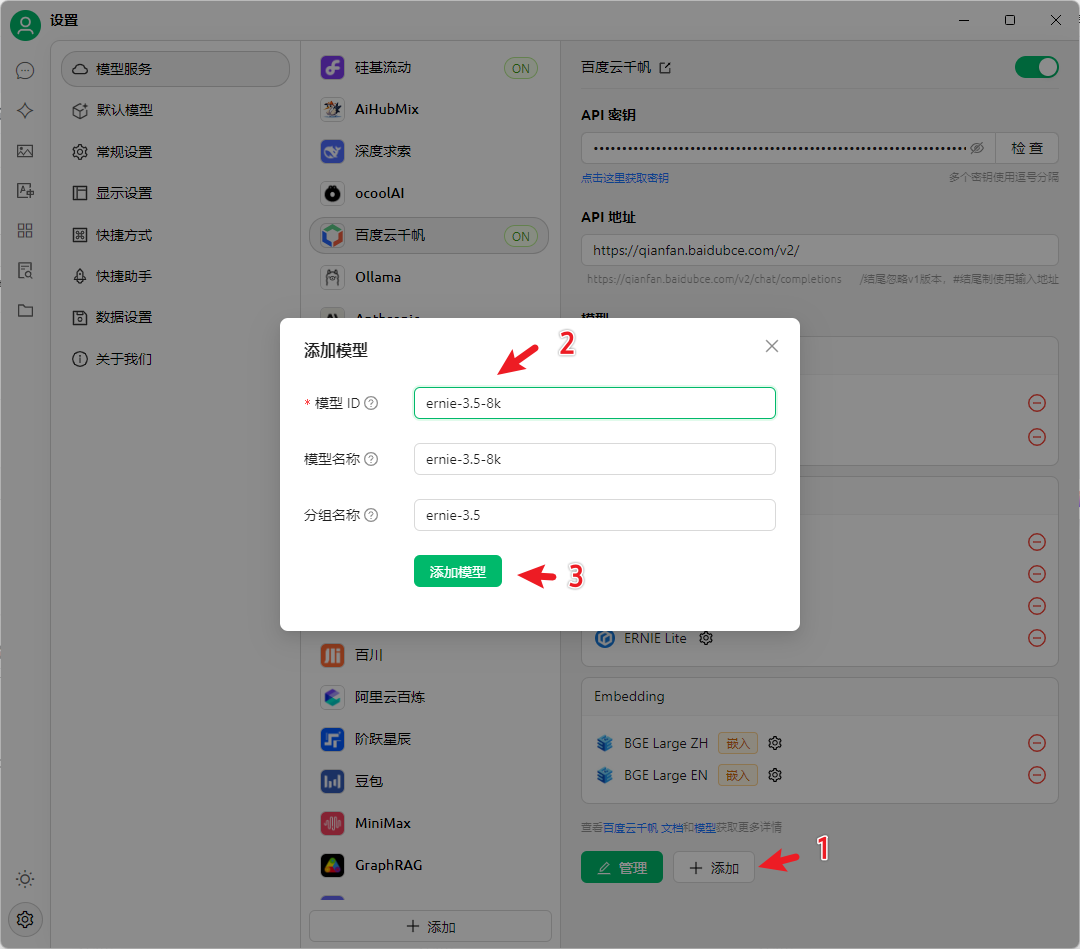Image resolution: width=1080 pixels, height=949 pixels.
Task: Choose the 深度求索 provider
Action: click(x=429, y=152)
